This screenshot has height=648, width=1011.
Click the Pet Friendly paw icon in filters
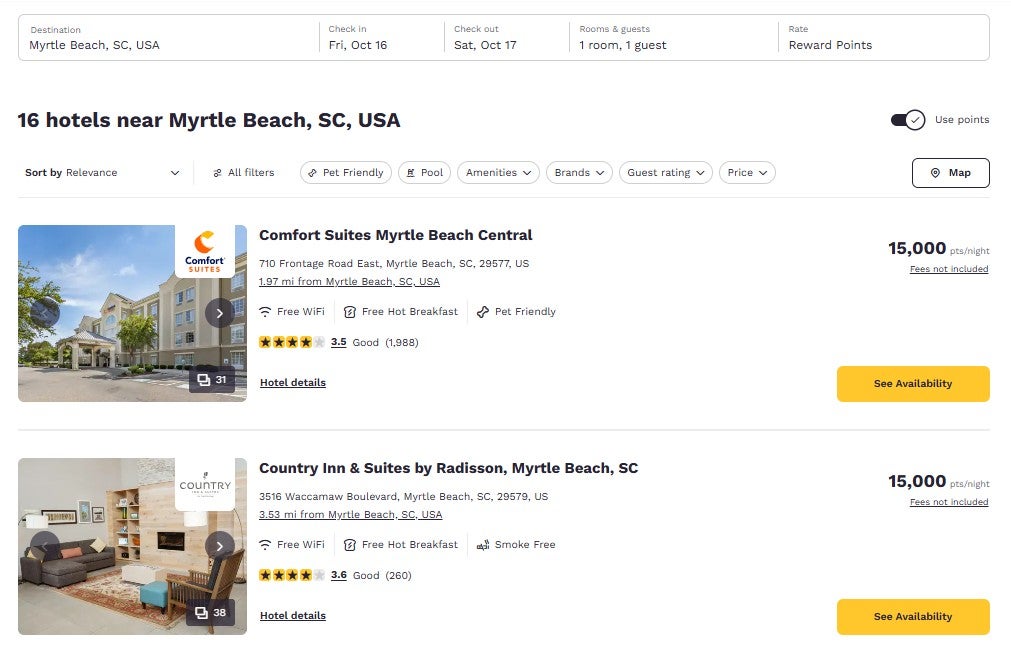(313, 173)
